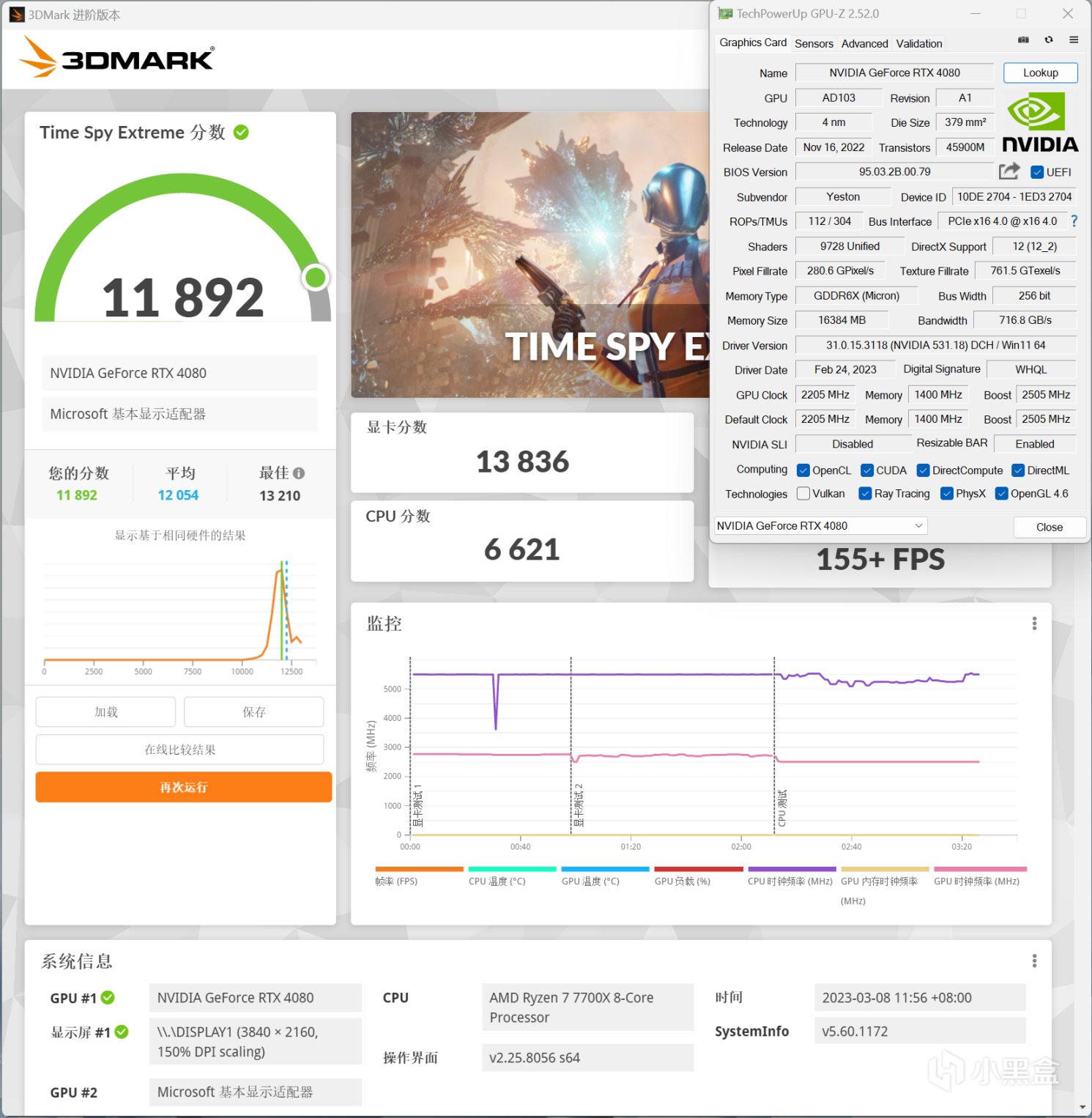Click the orange 再次运行 button
This screenshot has width=1092, height=1118.
click(183, 787)
